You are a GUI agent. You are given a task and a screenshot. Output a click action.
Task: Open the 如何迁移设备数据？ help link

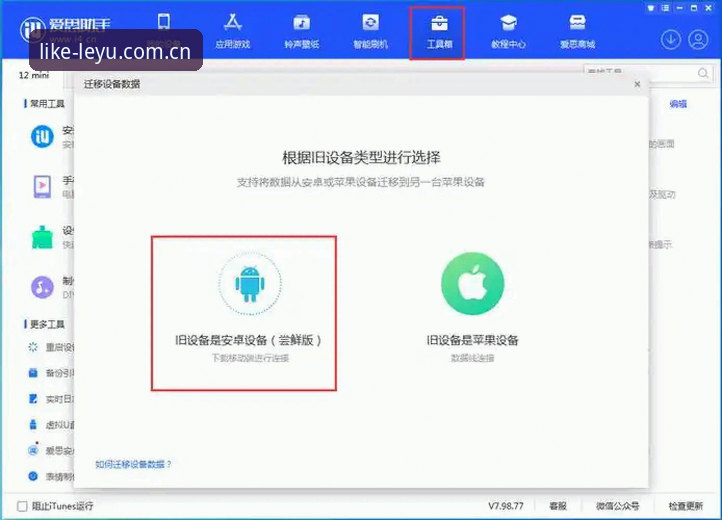133,464
